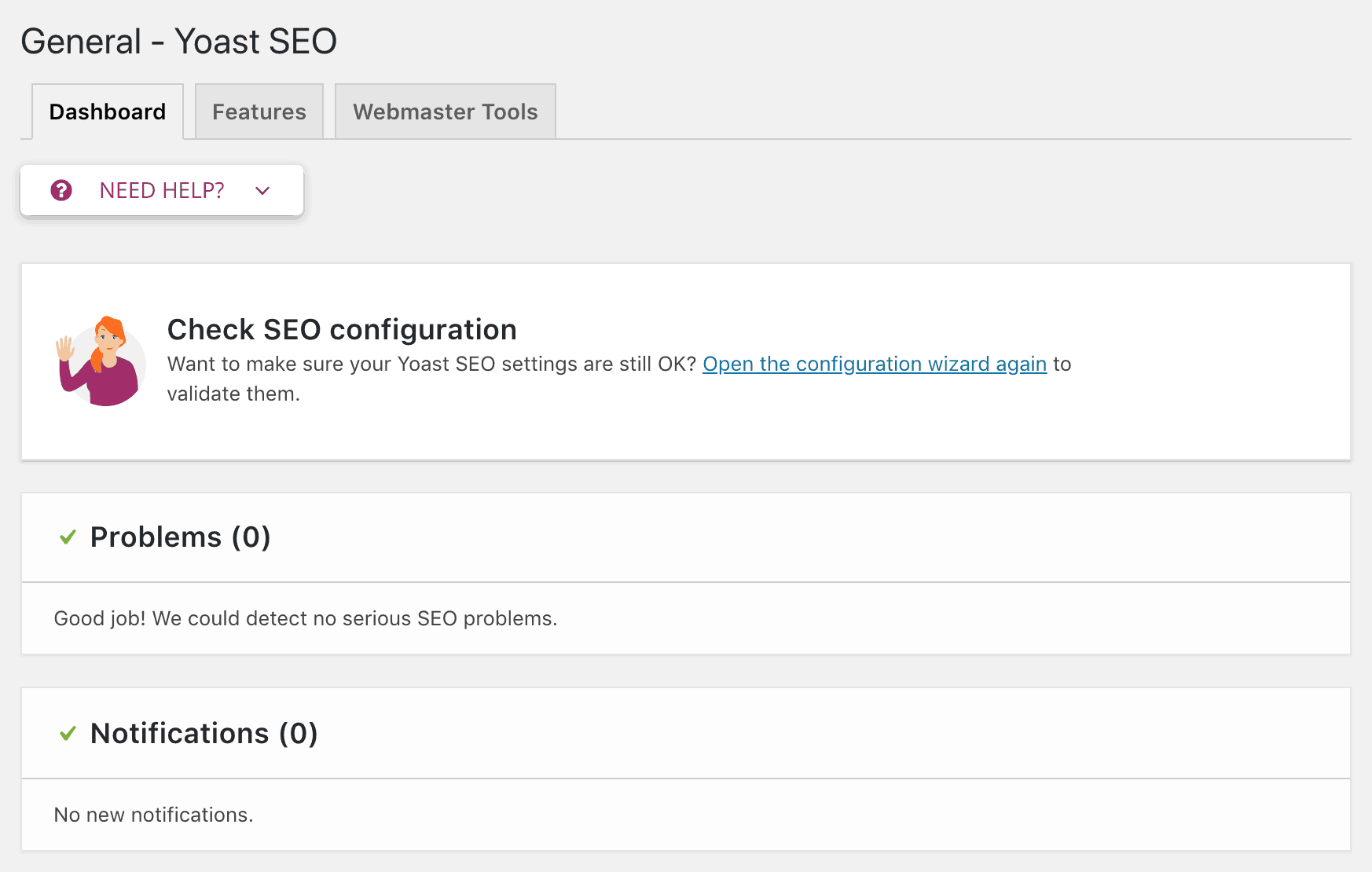
Task: Collapse the Problems (0) section header
Action: point(686,537)
